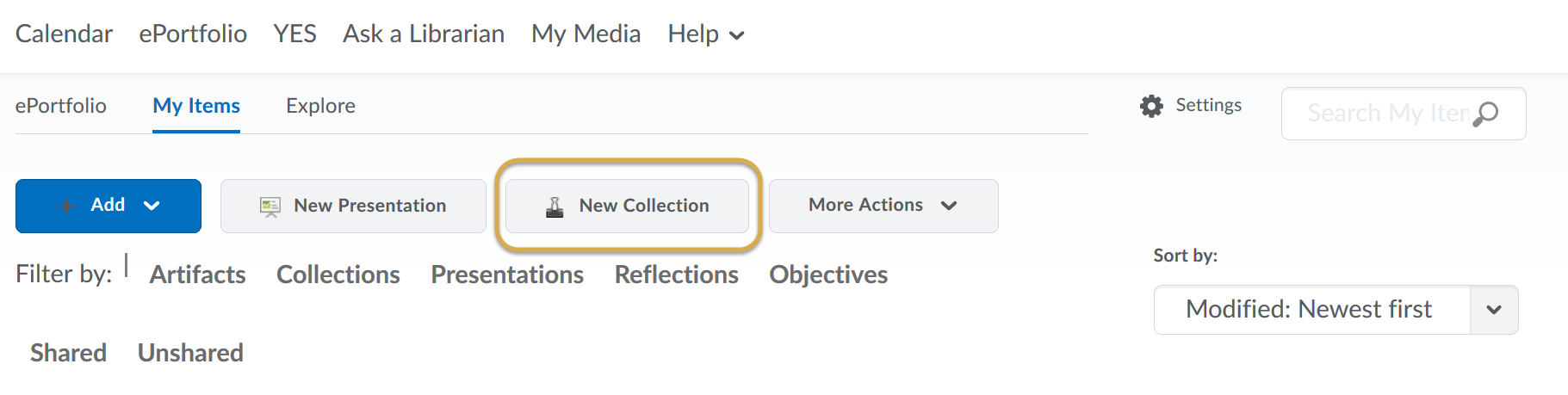This screenshot has width=1568, height=395.
Task: Open the Sort by Modified: Newest first dropdown
Action: click(x=1336, y=310)
